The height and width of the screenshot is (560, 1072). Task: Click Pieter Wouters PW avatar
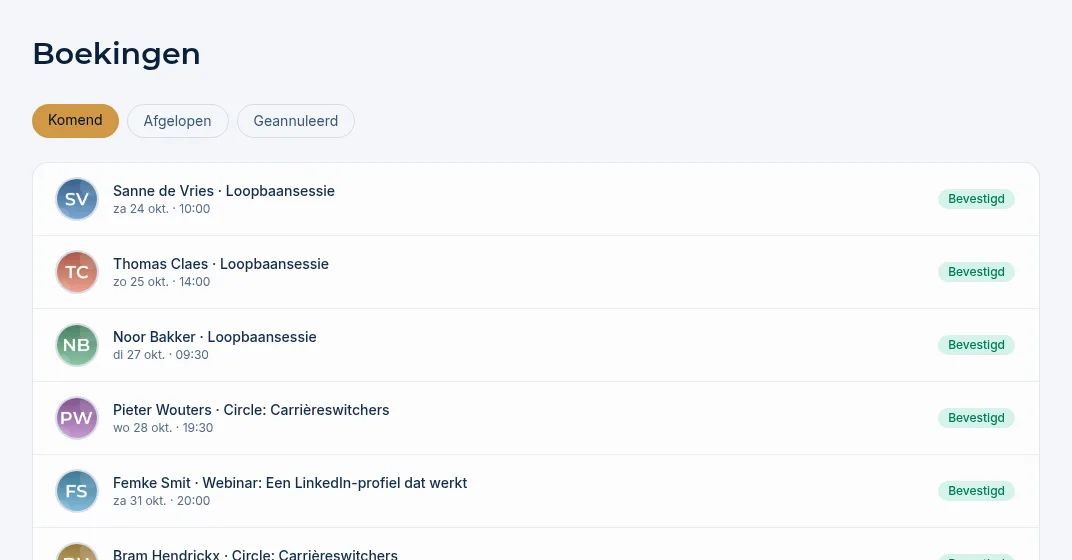(x=77, y=418)
